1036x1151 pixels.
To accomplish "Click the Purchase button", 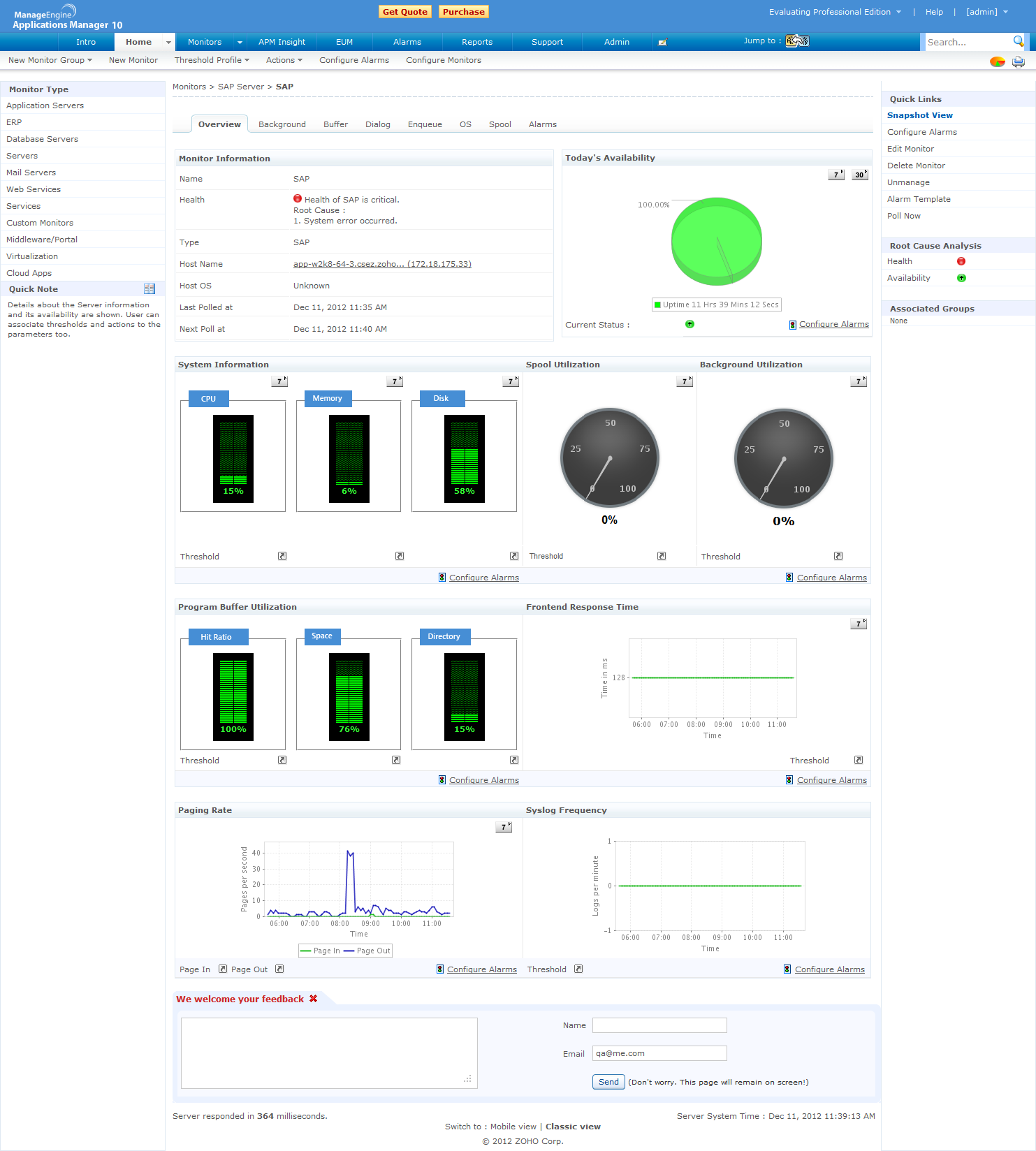I will coord(464,12).
